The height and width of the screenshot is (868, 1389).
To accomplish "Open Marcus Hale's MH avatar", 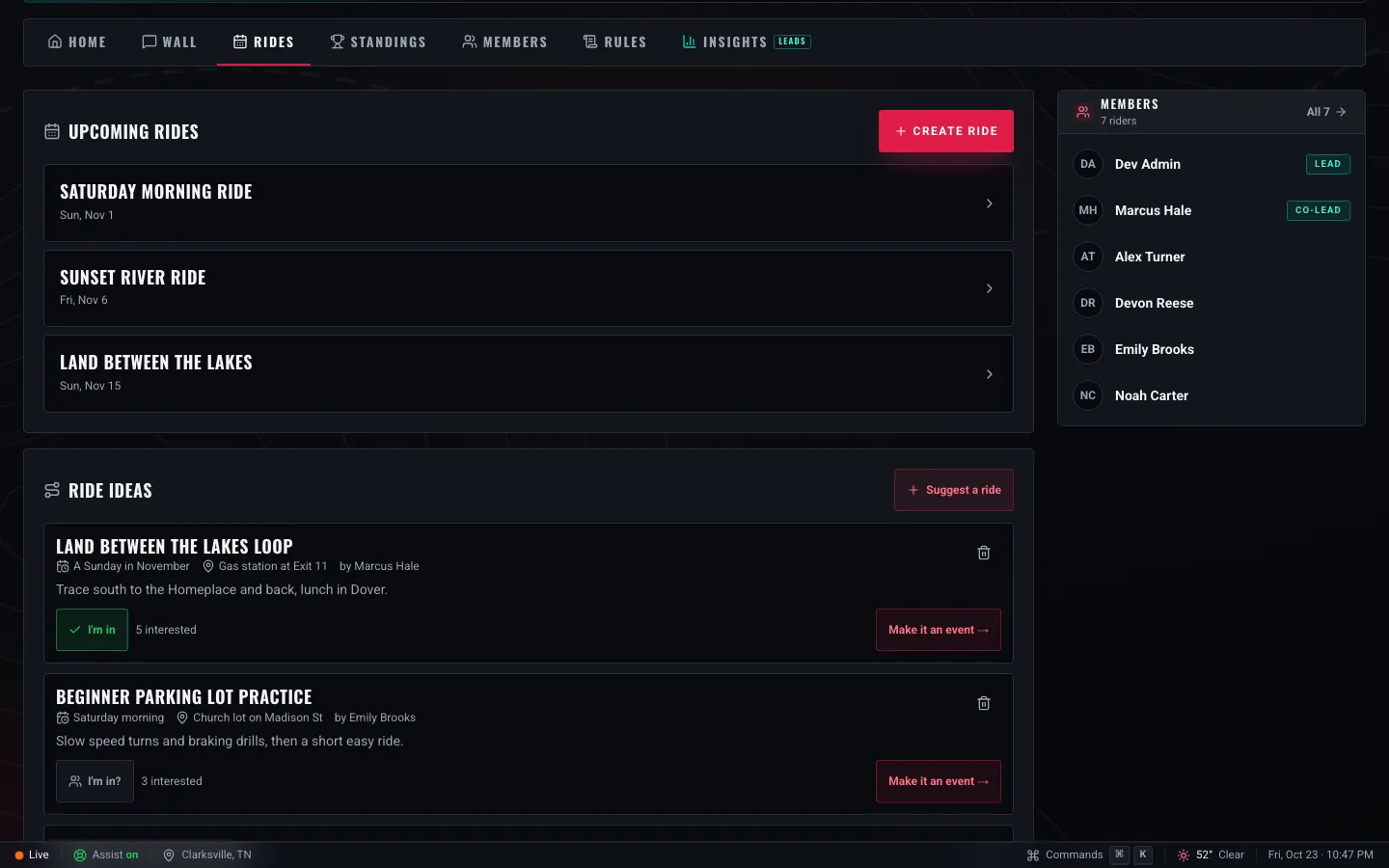I will click(x=1088, y=210).
